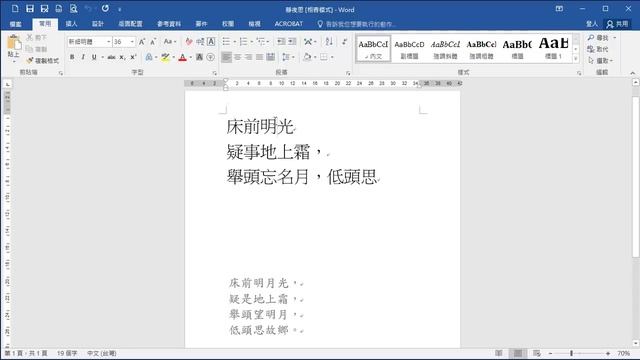640x360 pixels.
Task: Switch to Read Mode view in status bar
Action: pos(499,353)
